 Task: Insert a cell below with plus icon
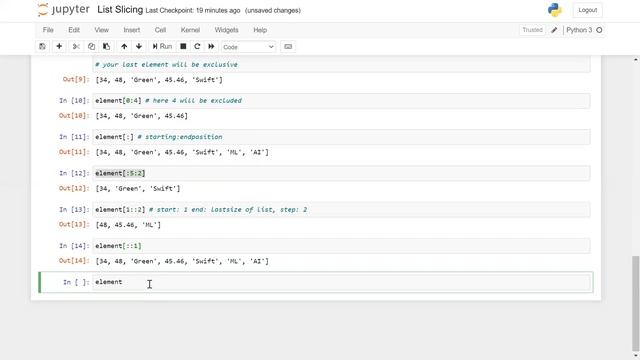(59, 47)
